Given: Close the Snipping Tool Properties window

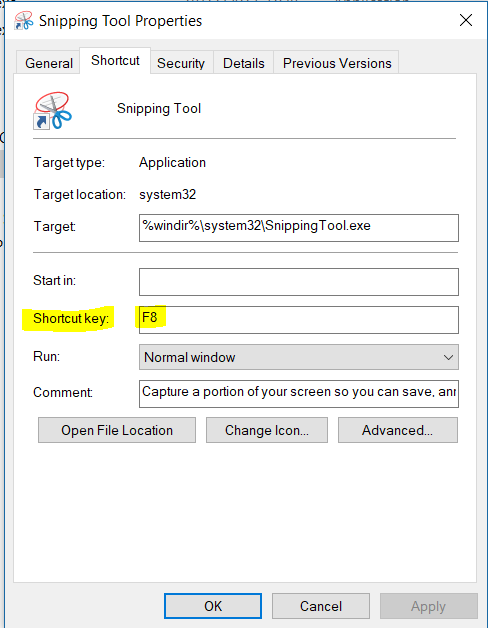Looking at the screenshot, I should pyautogui.click(x=466, y=20).
